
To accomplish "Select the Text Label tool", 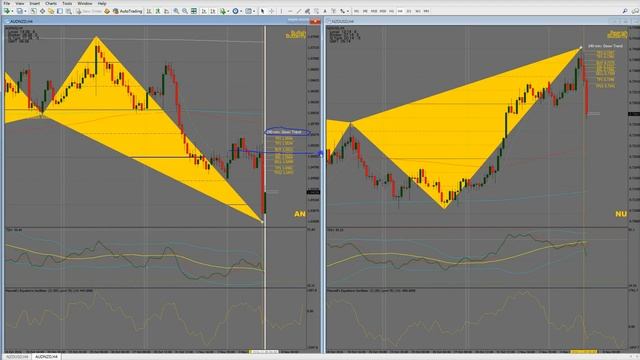I will [x=333, y=11].
